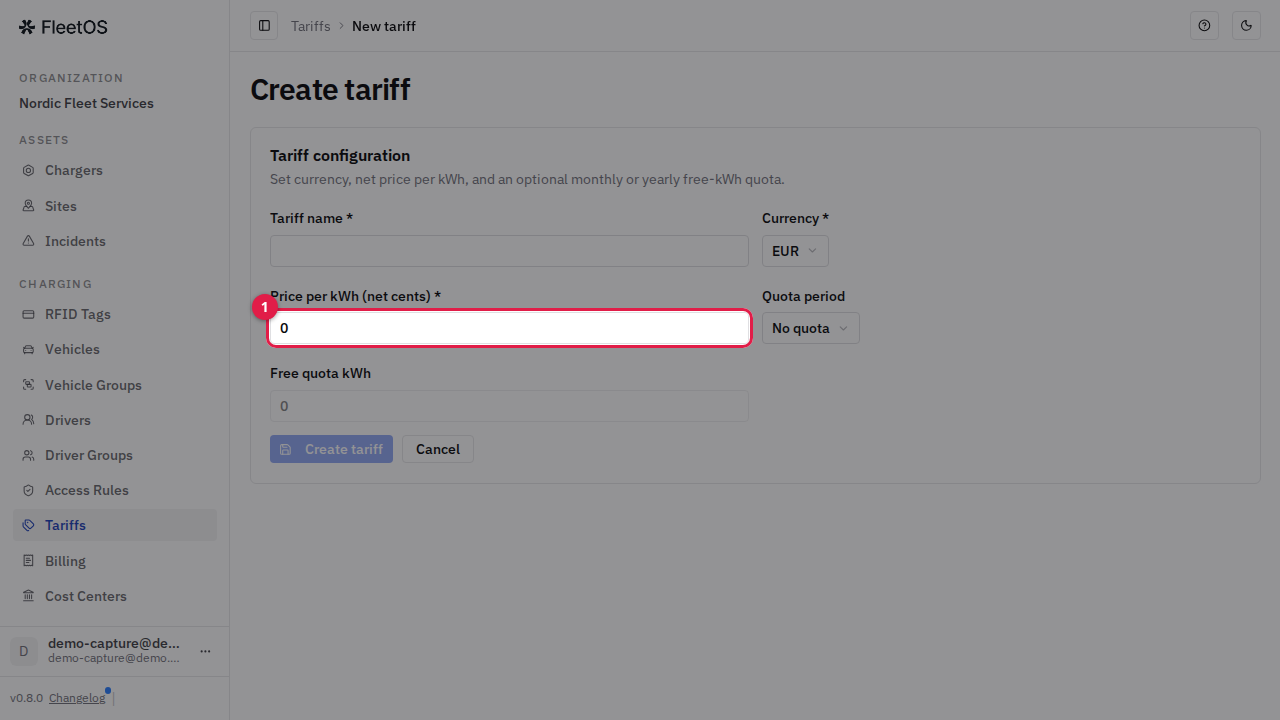
Task: Click the Driver Groups icon
Action: click(x=28, y=455)
